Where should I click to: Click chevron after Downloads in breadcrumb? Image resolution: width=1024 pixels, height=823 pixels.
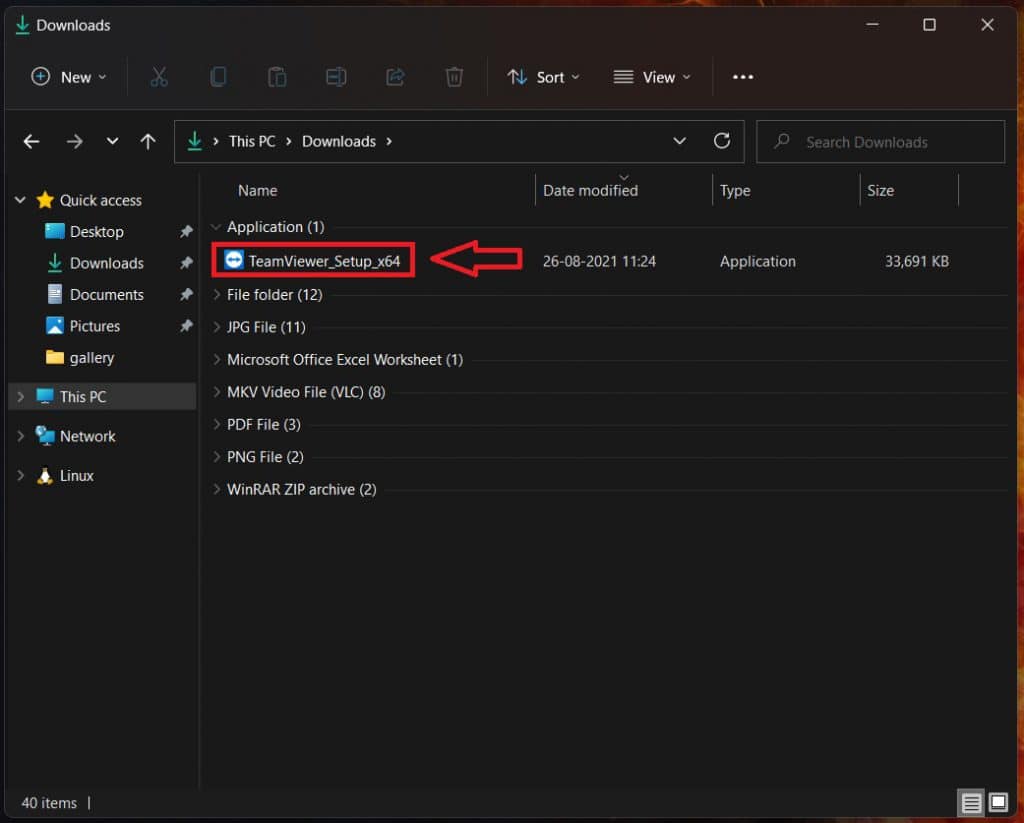coord(389,141)
